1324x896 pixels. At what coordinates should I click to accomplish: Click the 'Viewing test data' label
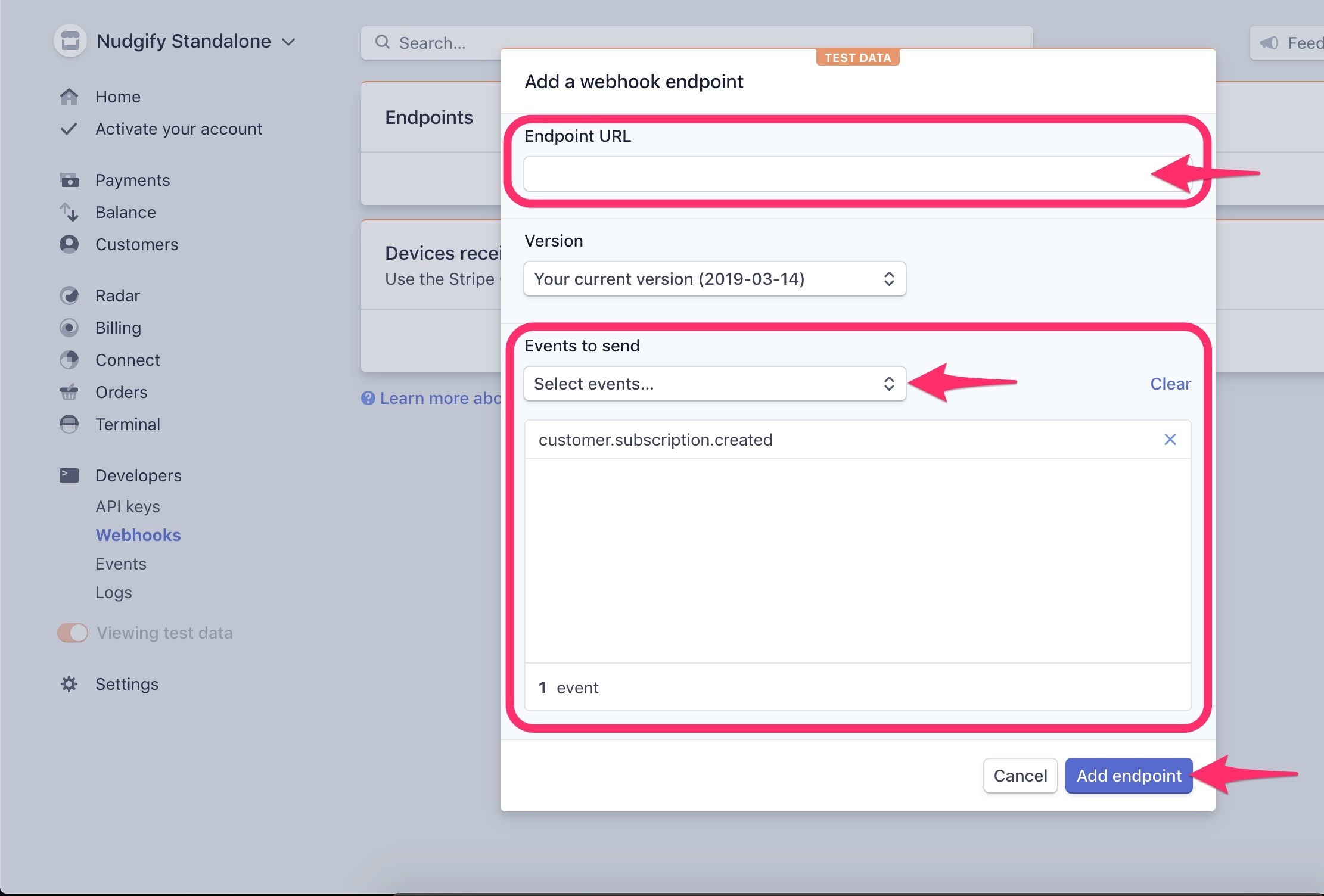click(x=164, y=633)
